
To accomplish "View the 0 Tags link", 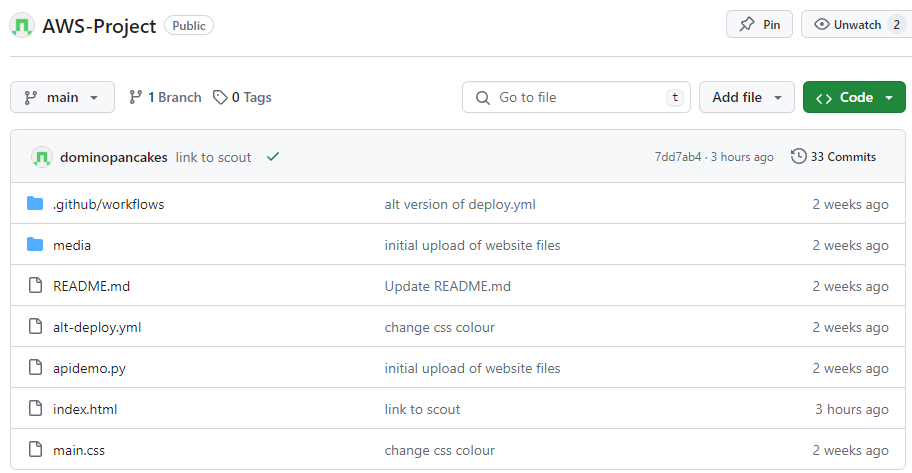I will [243, 97].
